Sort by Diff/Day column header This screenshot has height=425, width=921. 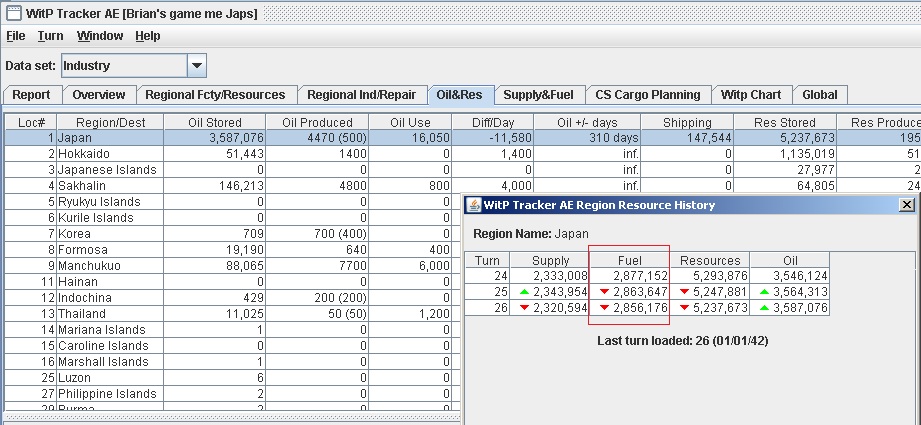(x=493, y=122)
